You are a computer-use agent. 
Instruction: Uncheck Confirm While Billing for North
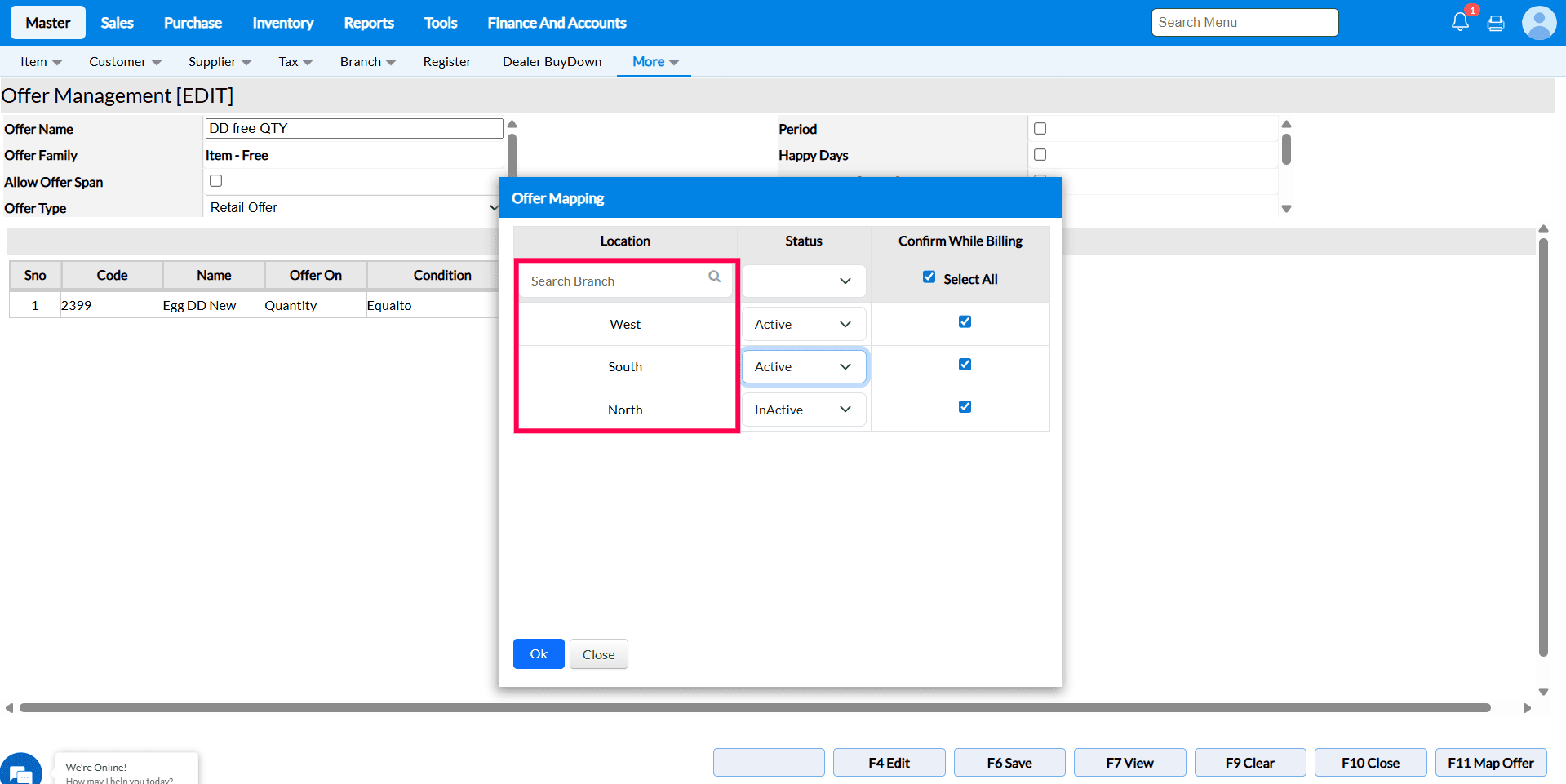tap(965, 406)
